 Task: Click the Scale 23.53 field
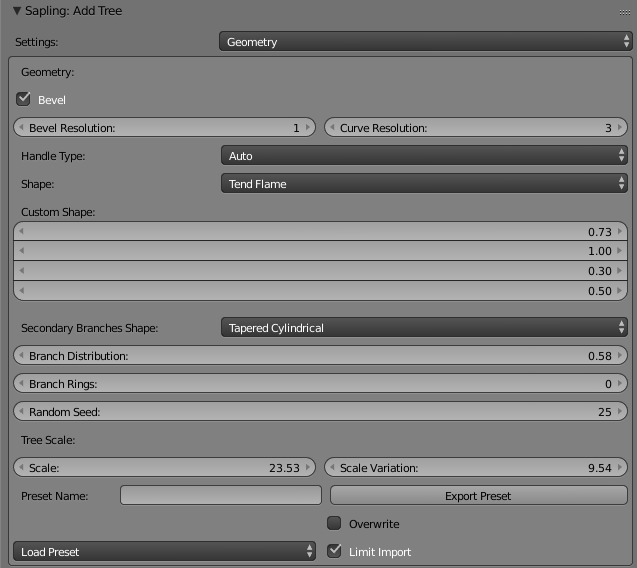pos(165,468)
